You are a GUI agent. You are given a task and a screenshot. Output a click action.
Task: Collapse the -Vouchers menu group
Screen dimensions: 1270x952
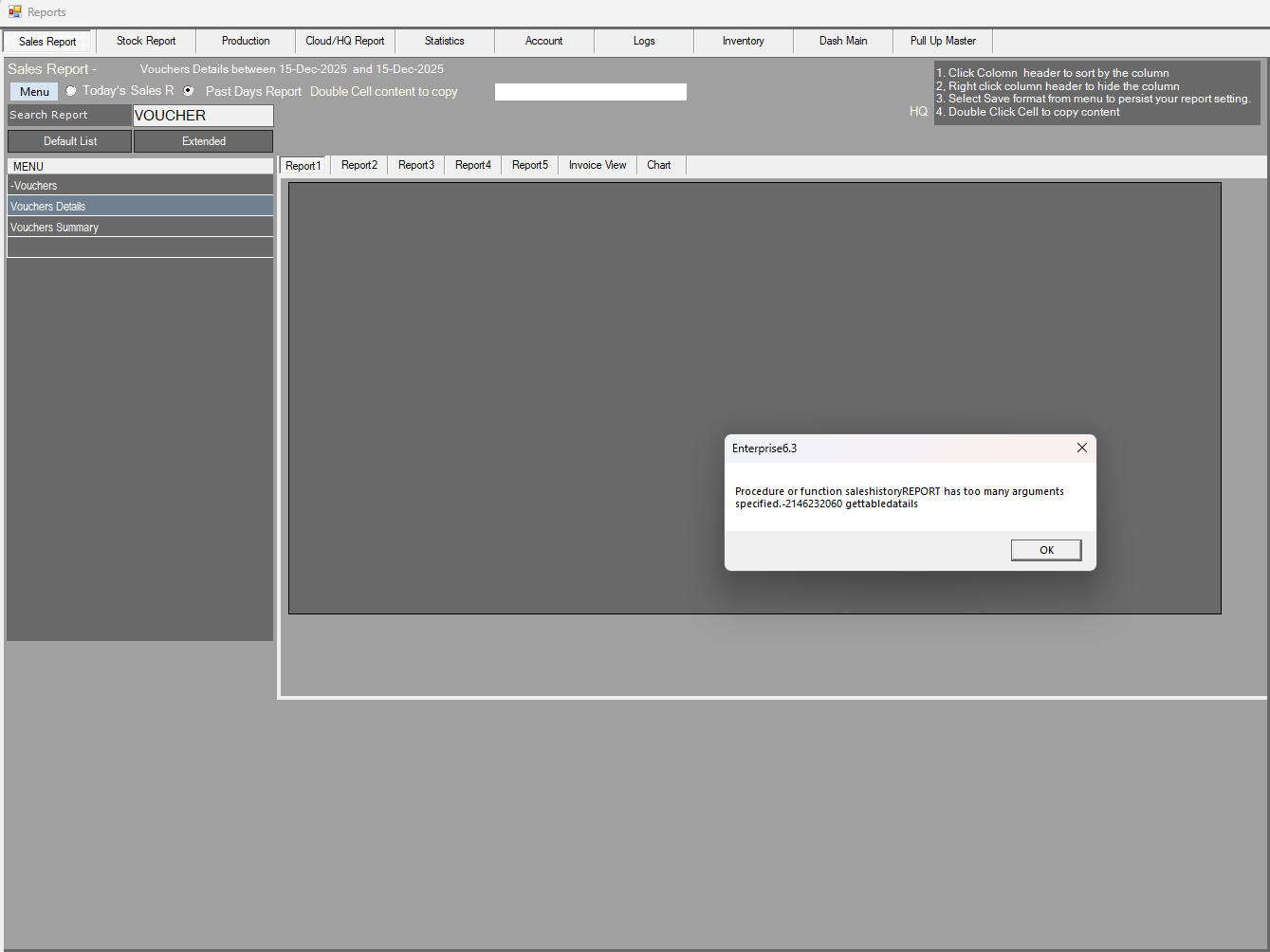(x=34, y=186)
